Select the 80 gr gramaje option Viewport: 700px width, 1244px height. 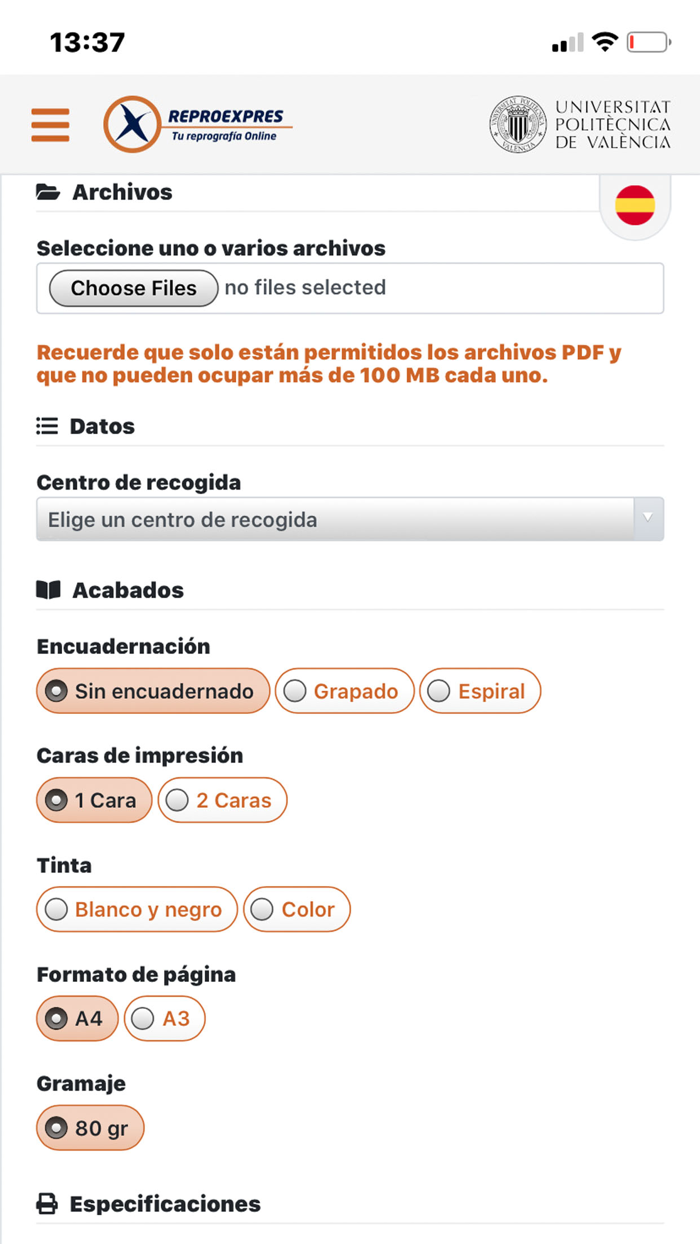coord(90,1127)
